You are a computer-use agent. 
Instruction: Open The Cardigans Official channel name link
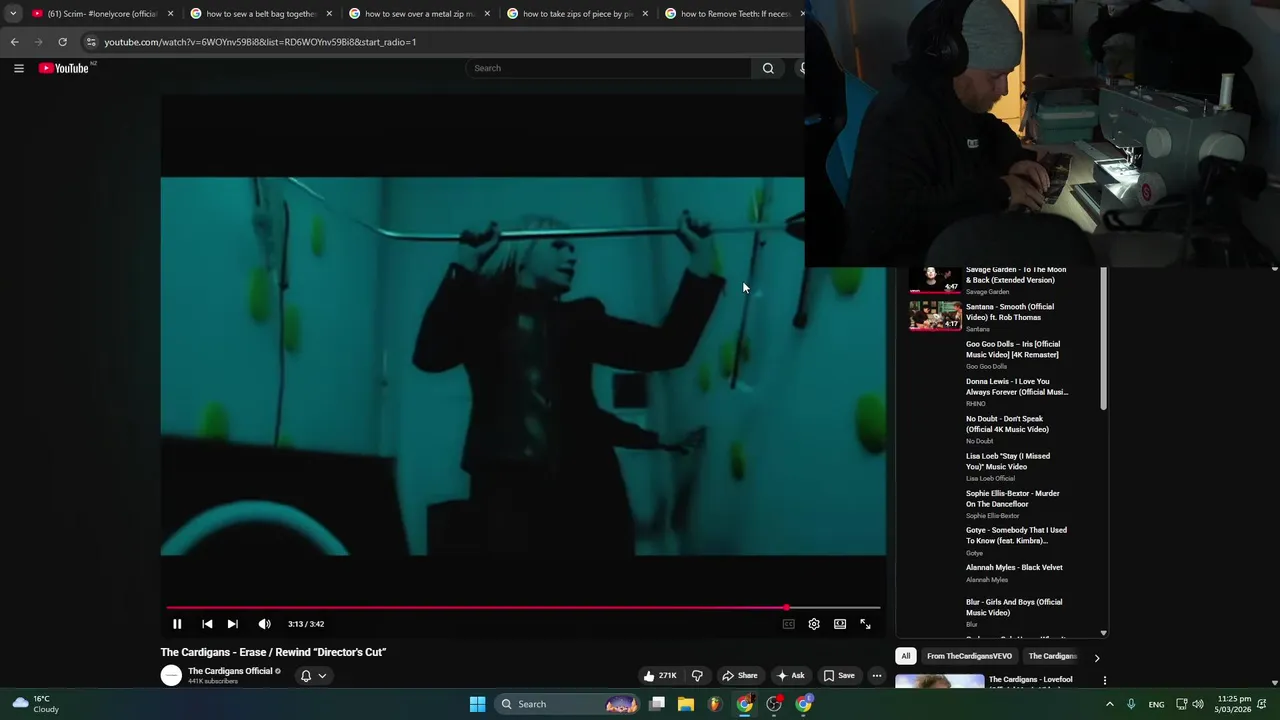[230, 671]
